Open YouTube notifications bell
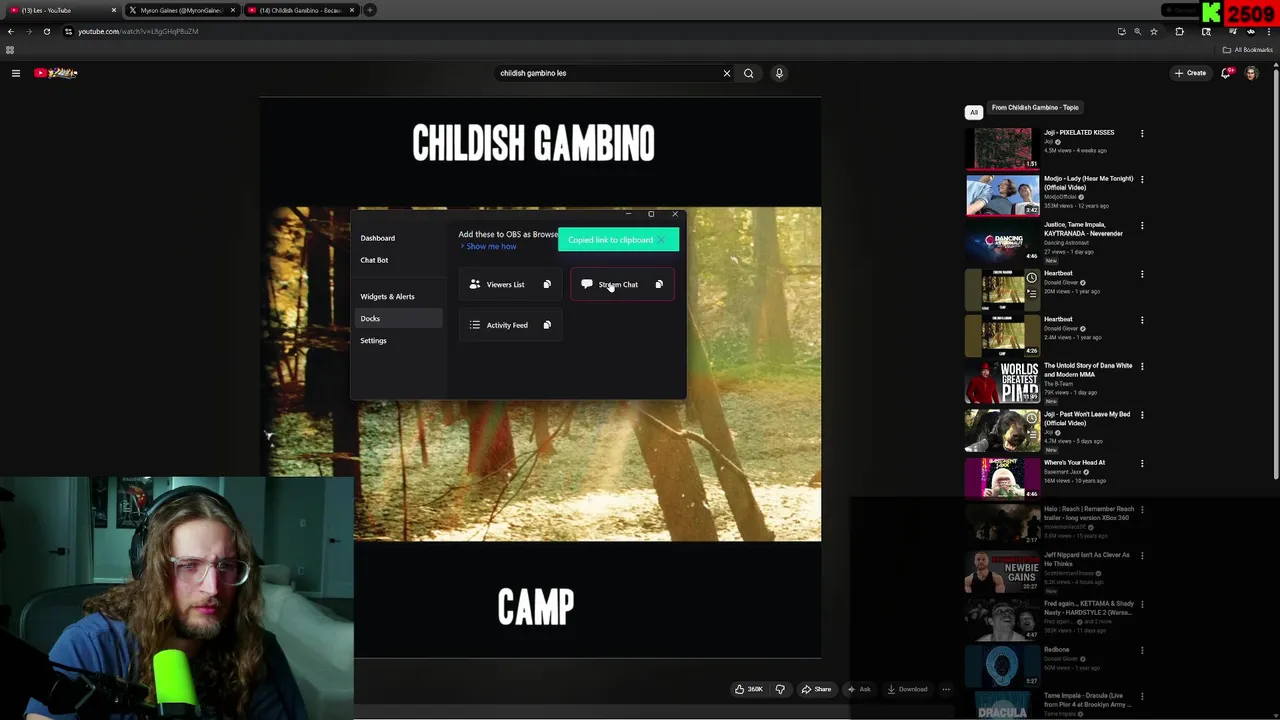 1226,73
